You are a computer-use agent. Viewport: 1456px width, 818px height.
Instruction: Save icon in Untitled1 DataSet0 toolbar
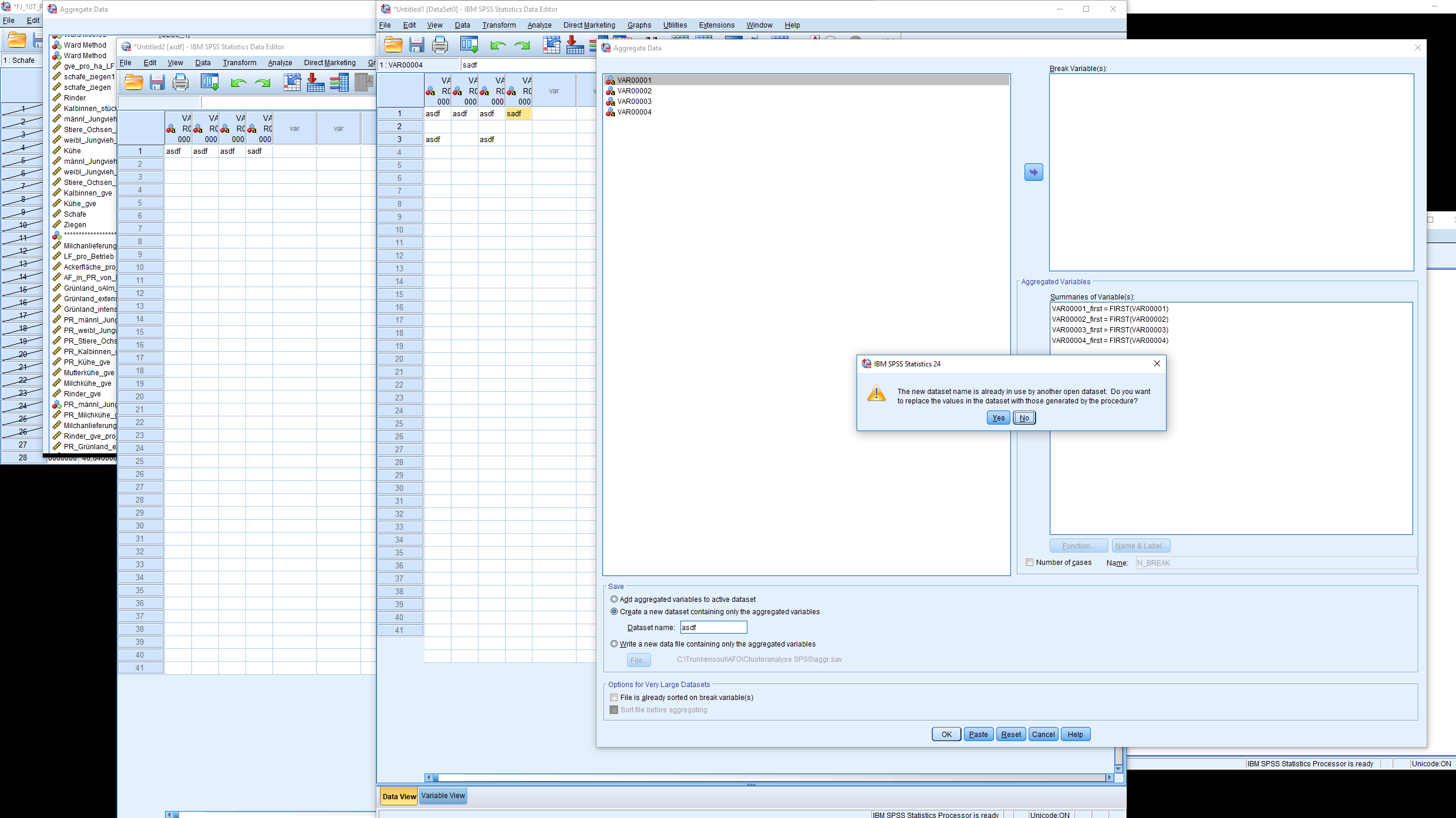(417, 45)
